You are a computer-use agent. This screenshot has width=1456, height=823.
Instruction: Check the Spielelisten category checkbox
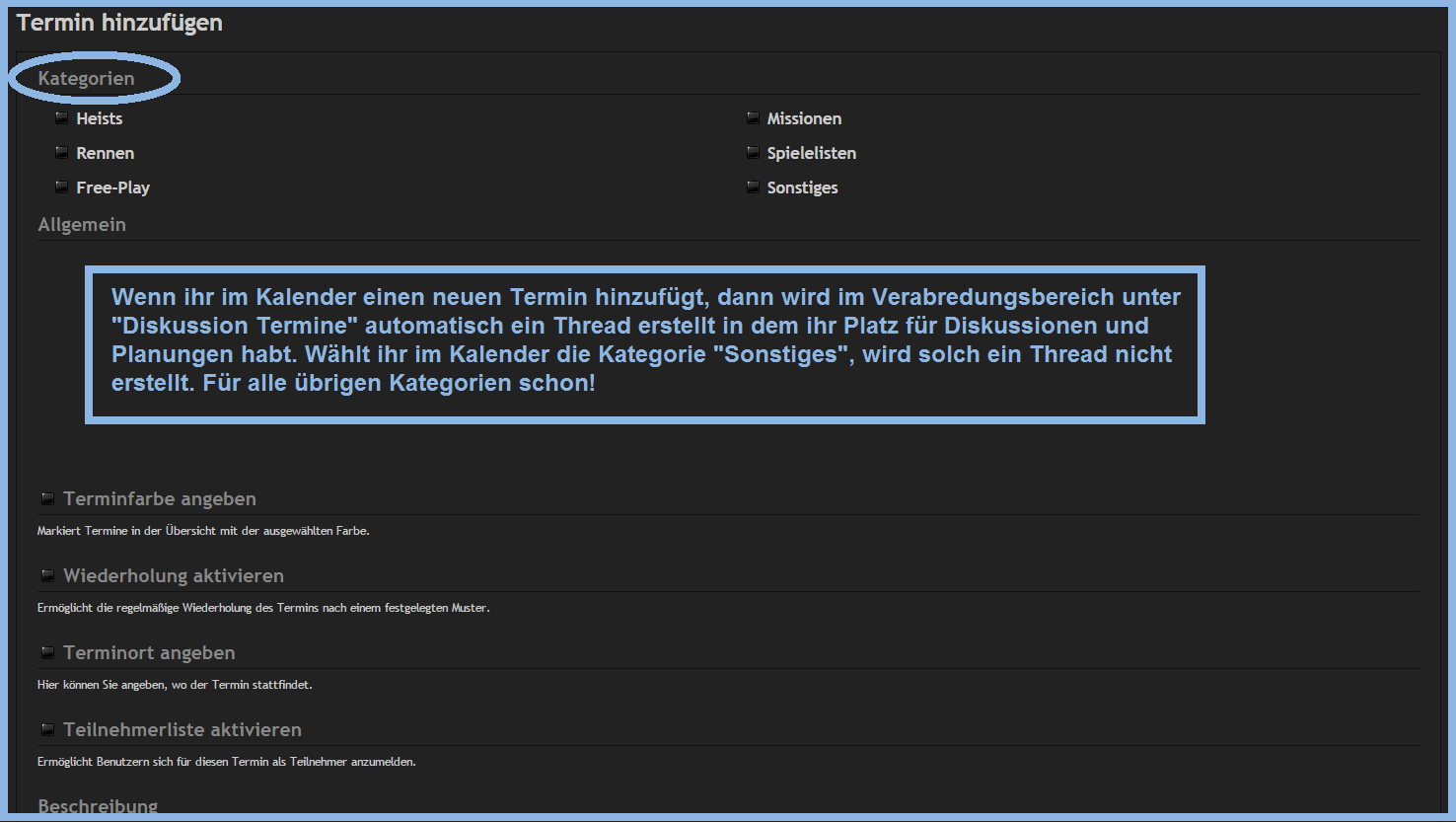click(753, 153)
